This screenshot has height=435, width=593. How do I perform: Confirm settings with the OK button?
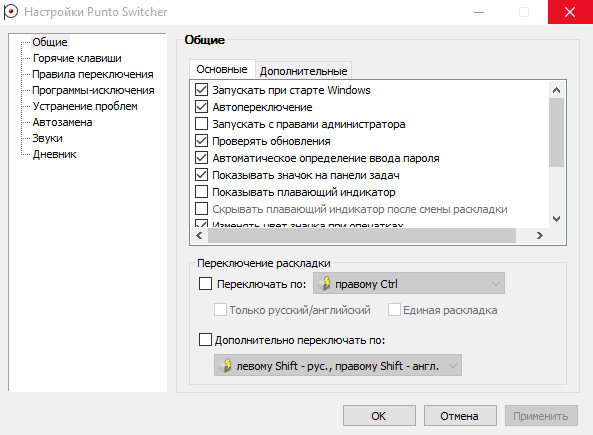379,416
